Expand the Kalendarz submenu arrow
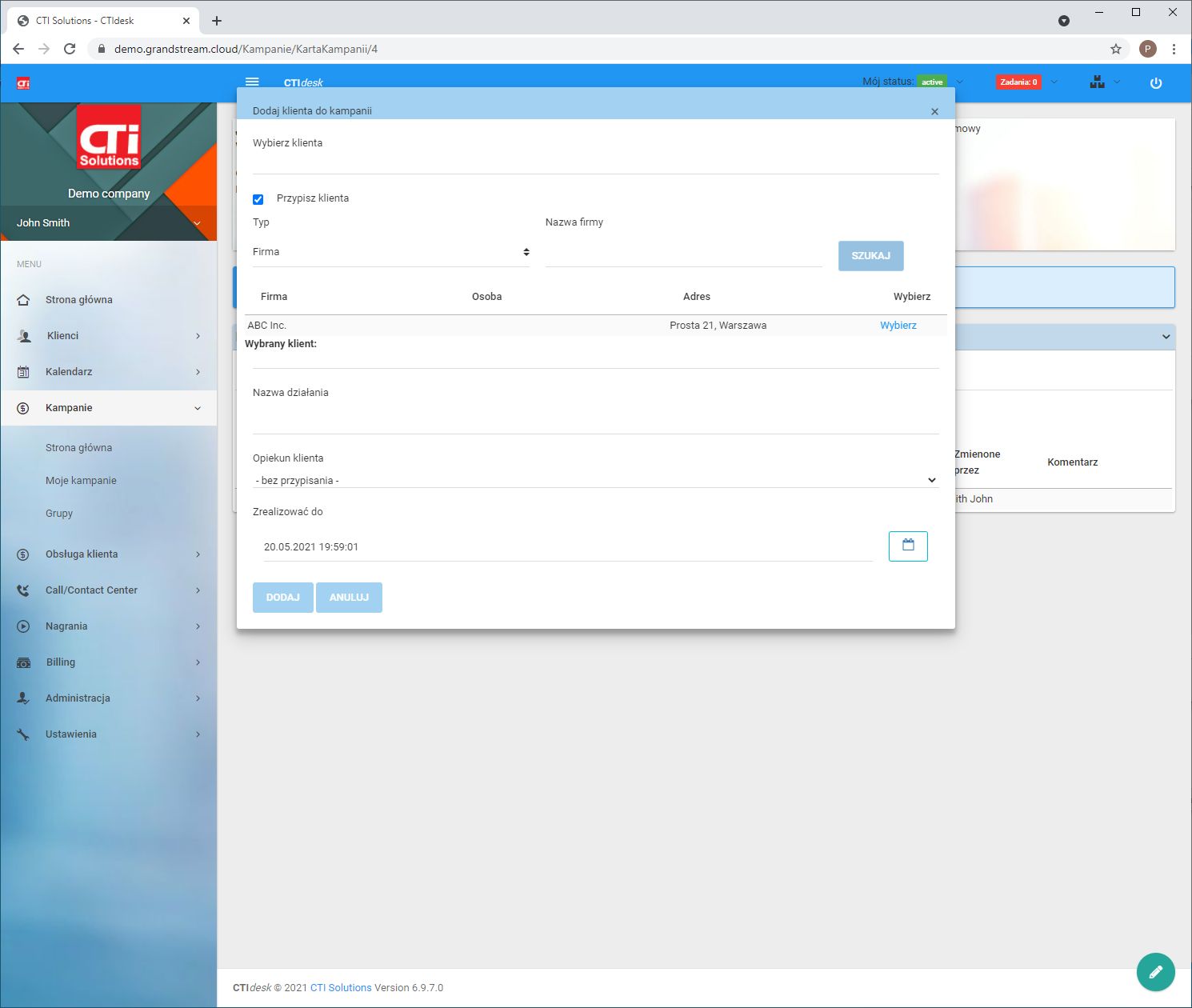 point(198,372)
